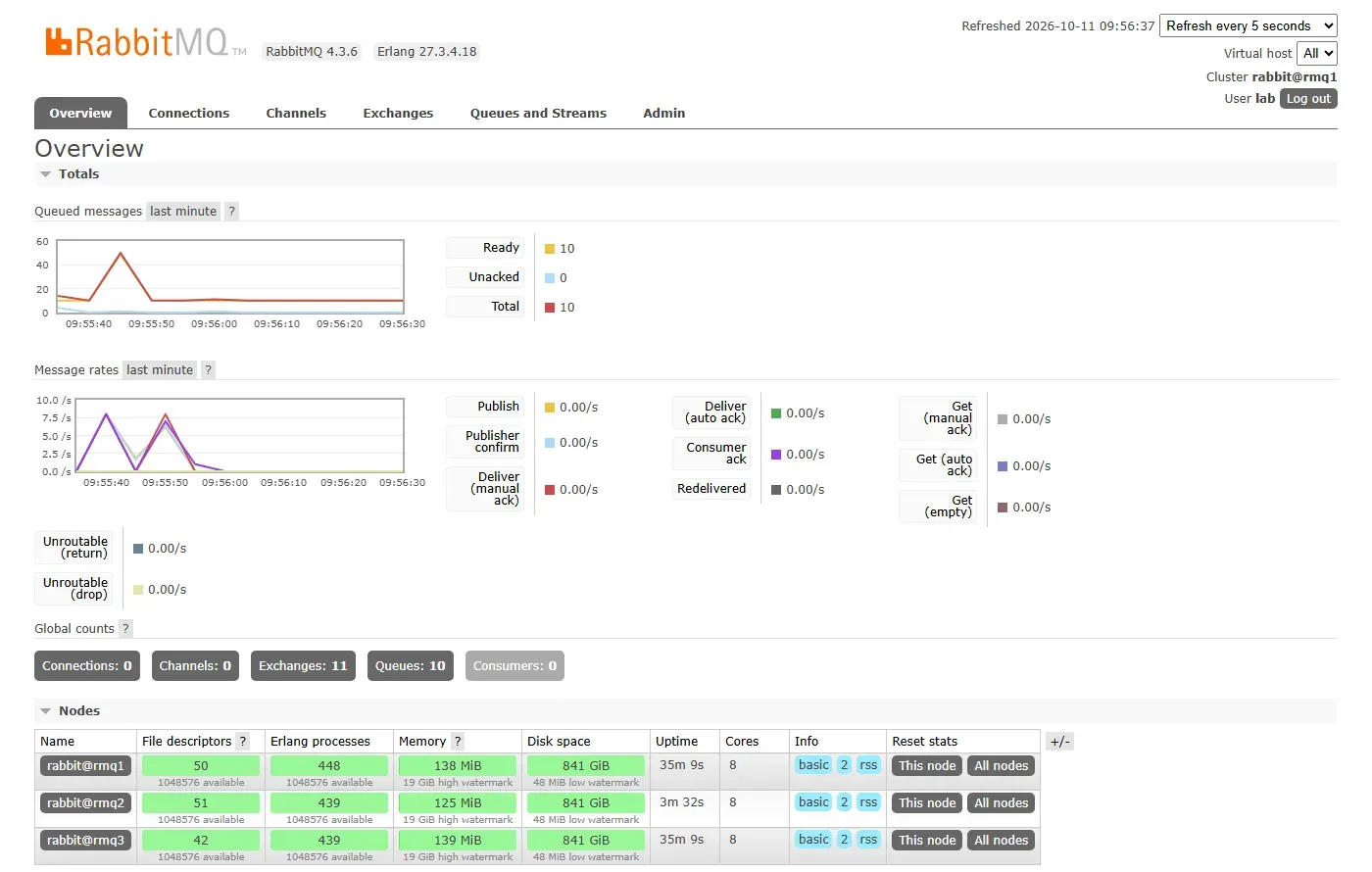Open node rabbit@rmq3 details
This screenshot has height=872, width=1372.
tap(85, 841)
